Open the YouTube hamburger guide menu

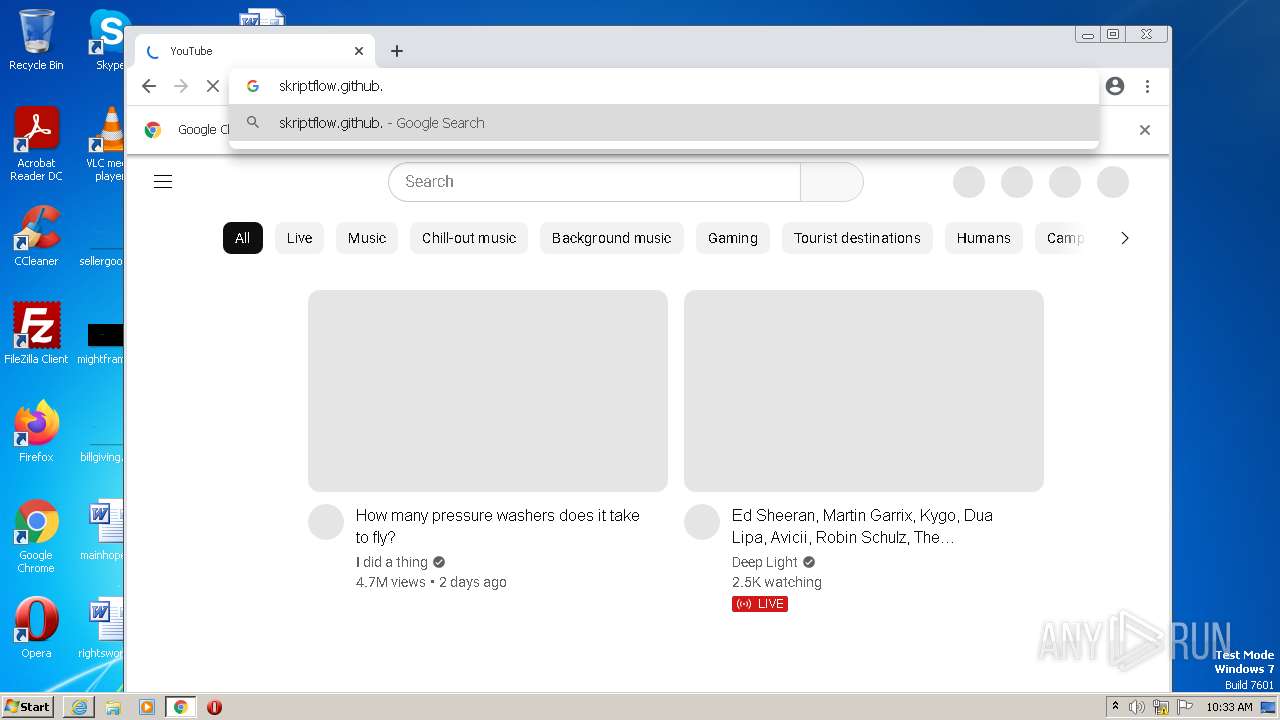[x=163, y=181]
